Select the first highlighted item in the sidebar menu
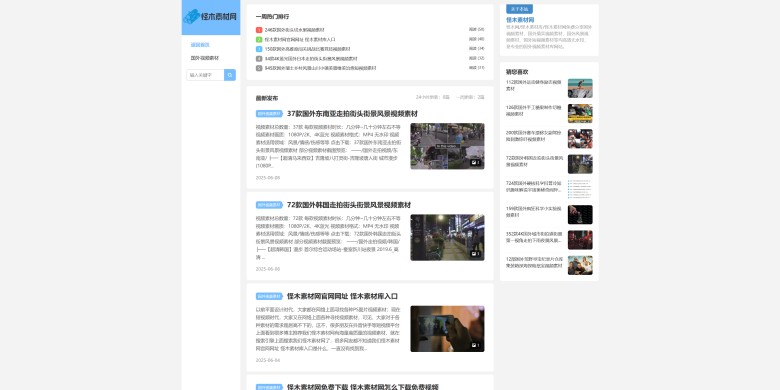The width and height of the screenshot is (780, 390). 200,45
